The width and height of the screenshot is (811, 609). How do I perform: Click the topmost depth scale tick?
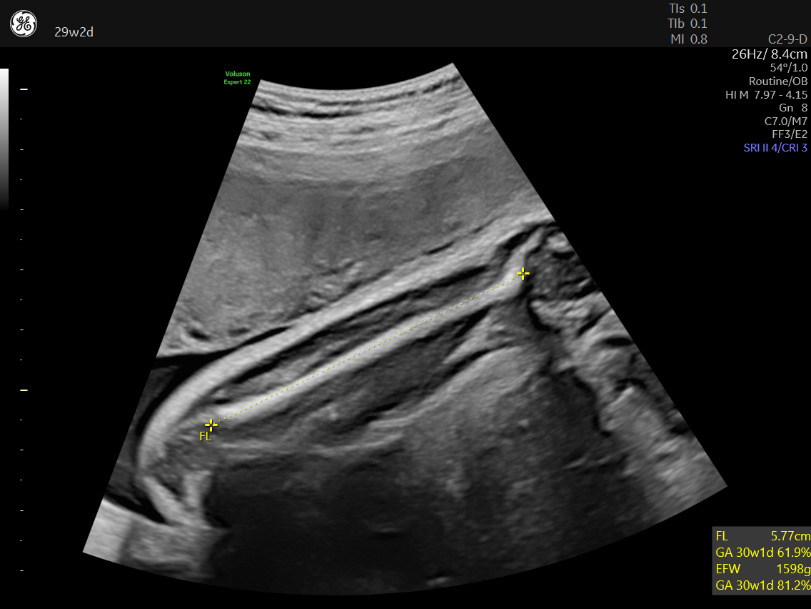point(25,89)
